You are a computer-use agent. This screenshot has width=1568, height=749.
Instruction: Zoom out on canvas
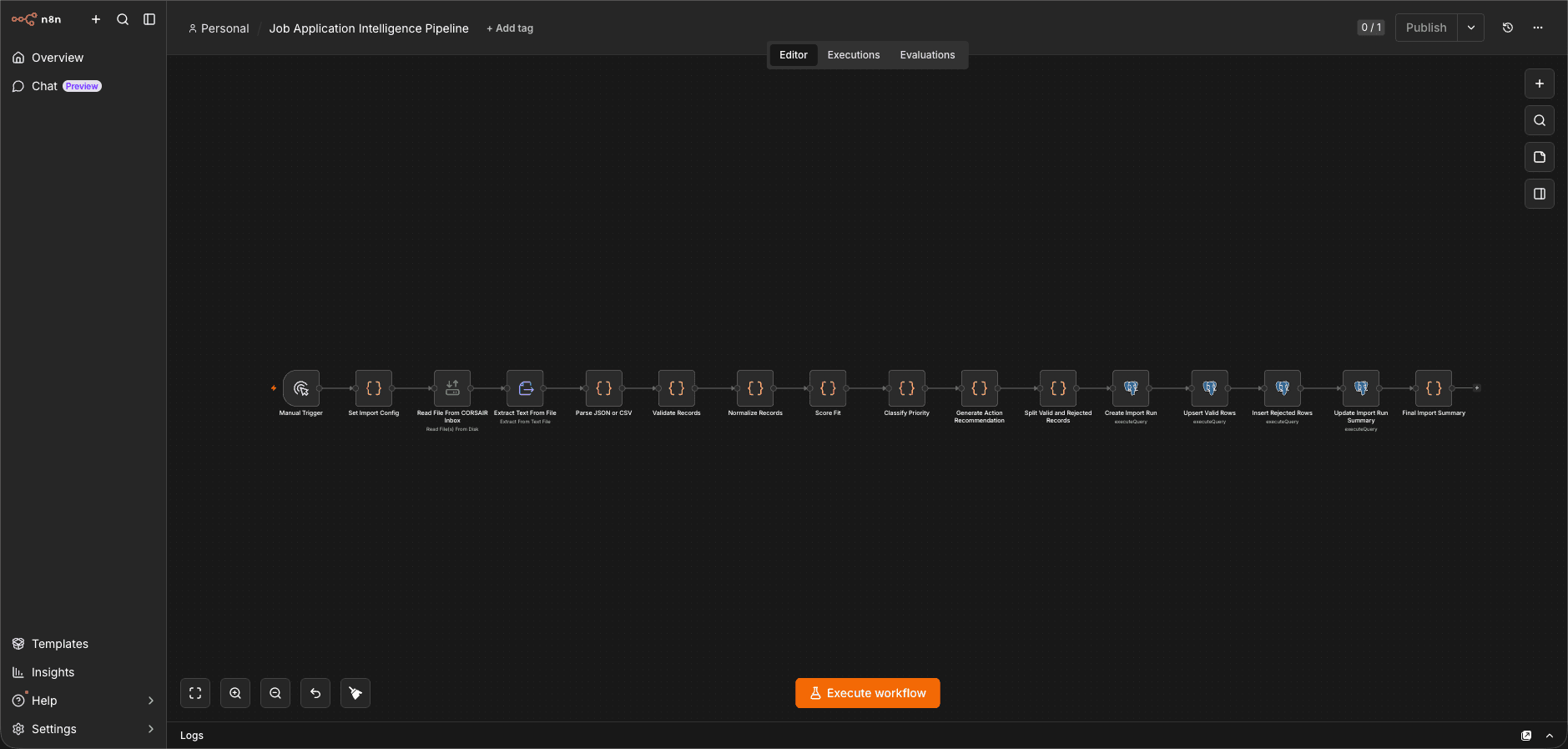tap(275, 693)
